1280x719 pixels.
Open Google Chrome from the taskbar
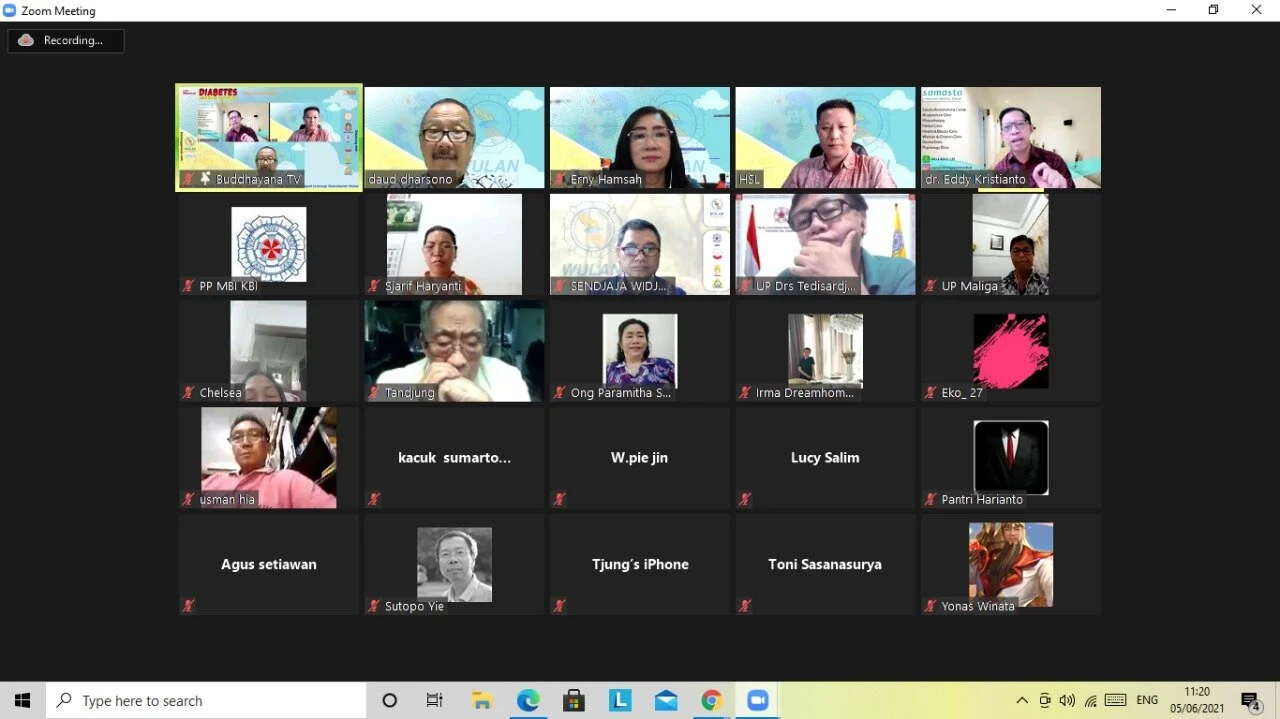(711, 701)
